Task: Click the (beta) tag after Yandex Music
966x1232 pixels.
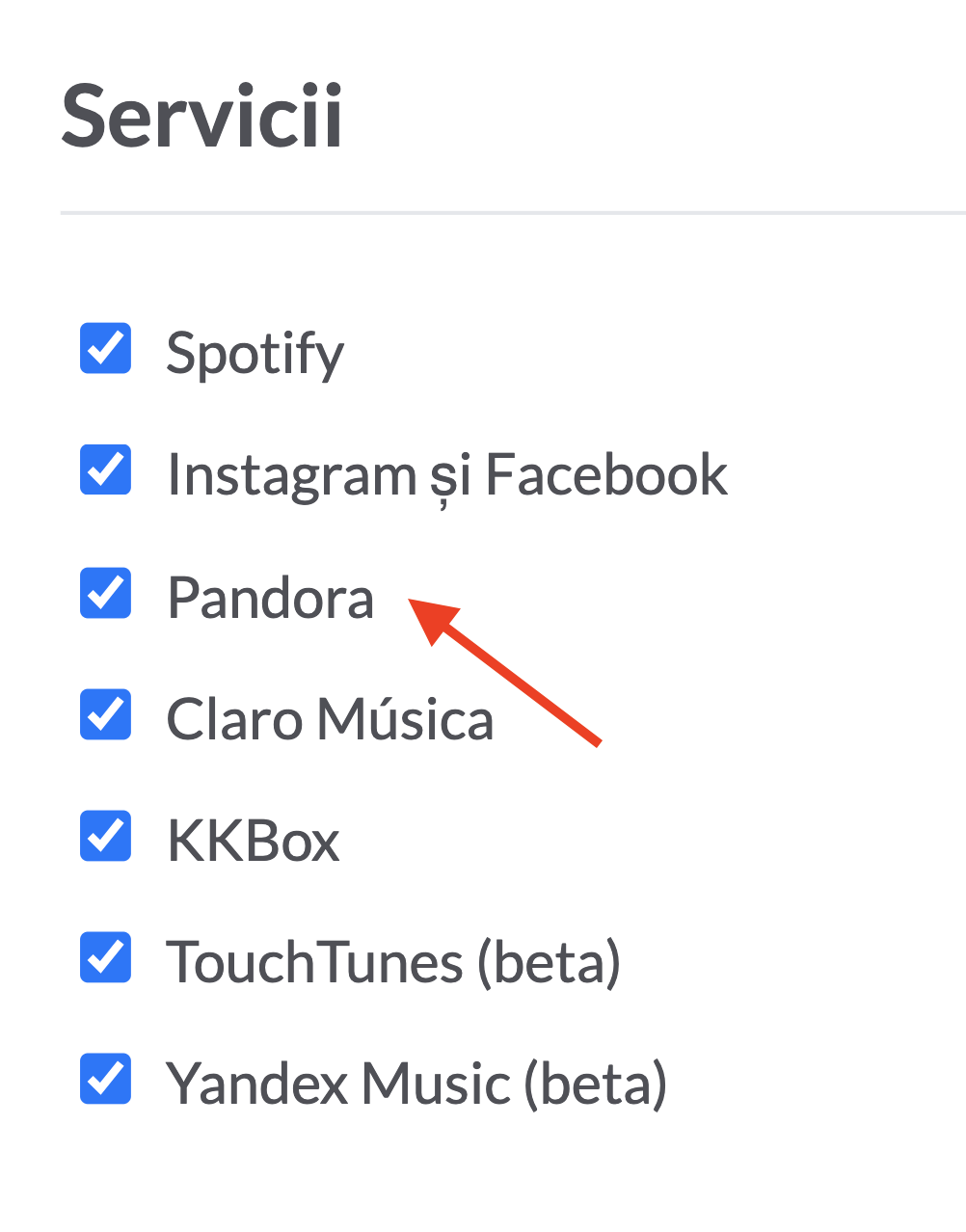Action: [596, 1085]
